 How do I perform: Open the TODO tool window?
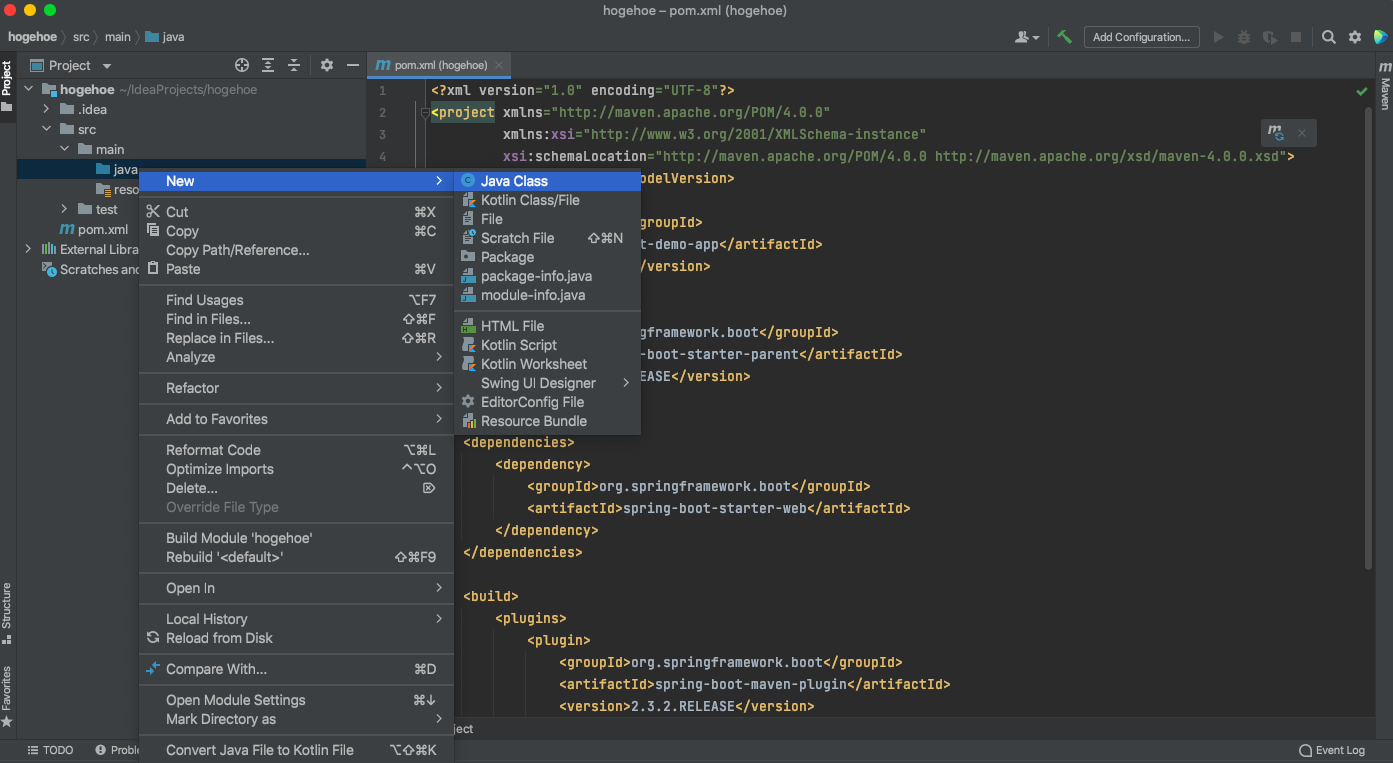pos(50,750)
